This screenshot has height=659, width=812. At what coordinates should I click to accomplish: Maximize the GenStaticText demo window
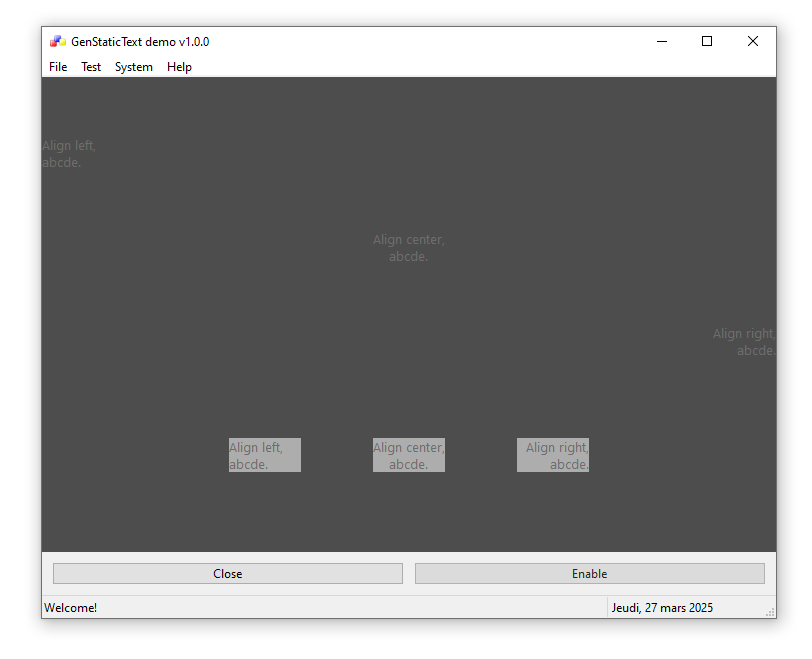coord(707,42)
